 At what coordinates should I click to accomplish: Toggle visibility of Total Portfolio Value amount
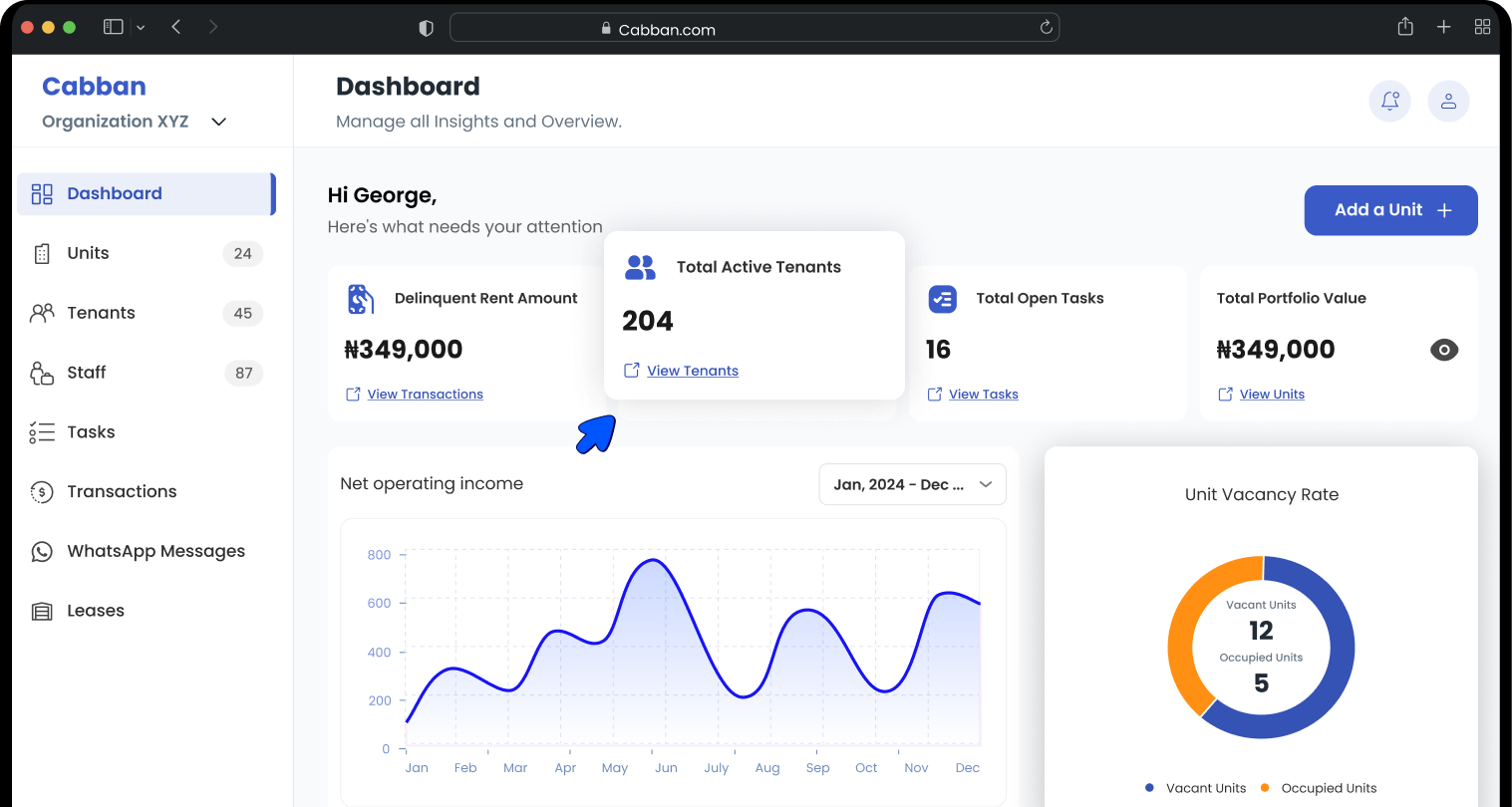(x=1444, y=350)
